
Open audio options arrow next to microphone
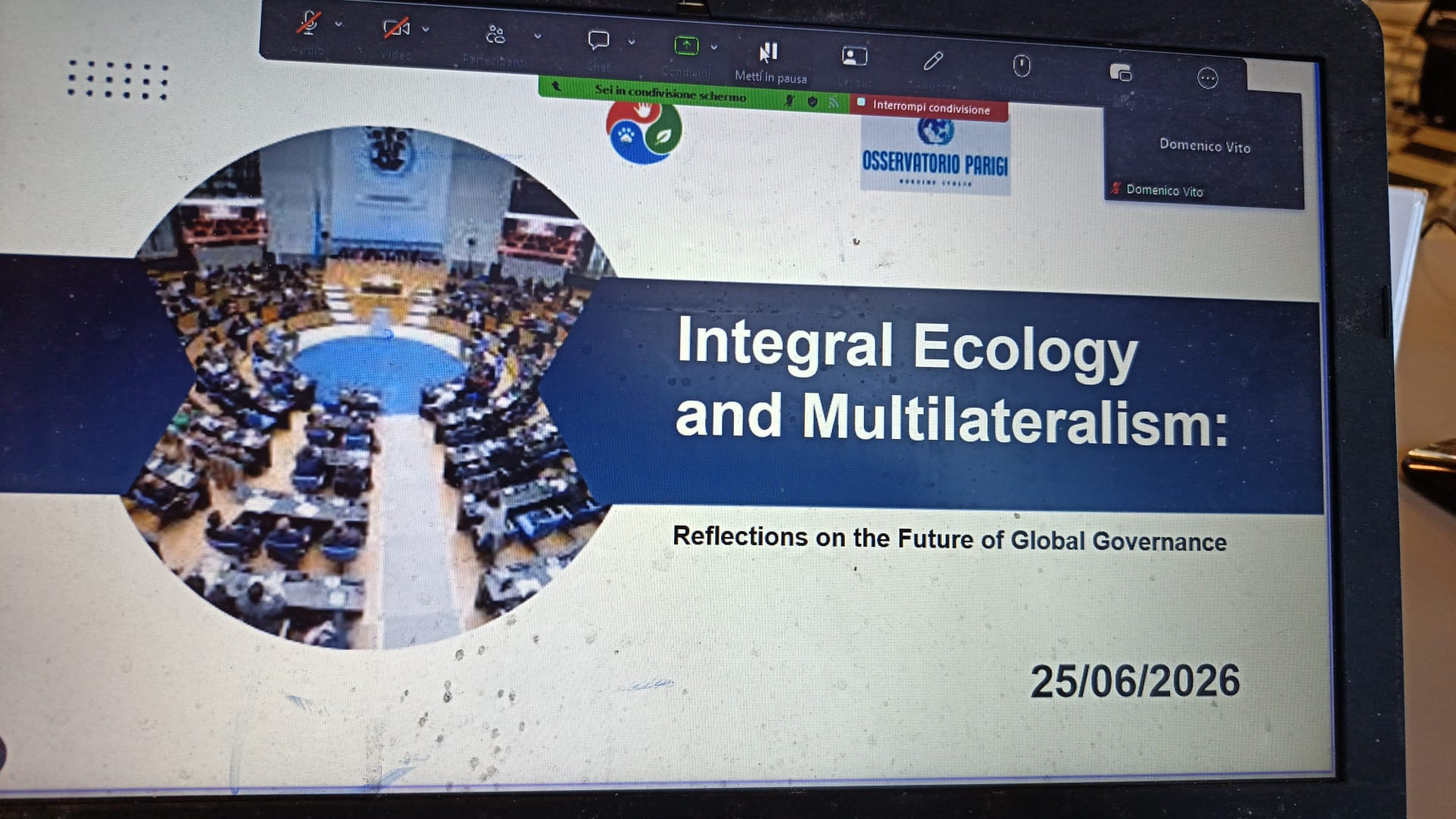[339, 25]
